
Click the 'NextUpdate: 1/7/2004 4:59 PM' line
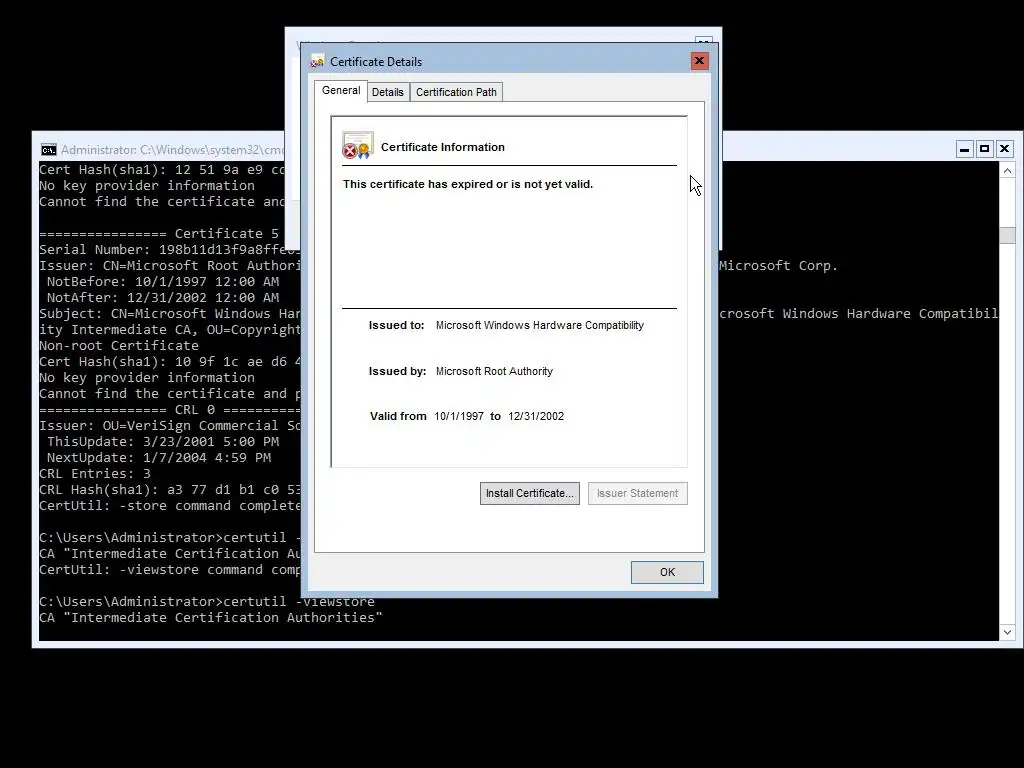tap(159, 458)
